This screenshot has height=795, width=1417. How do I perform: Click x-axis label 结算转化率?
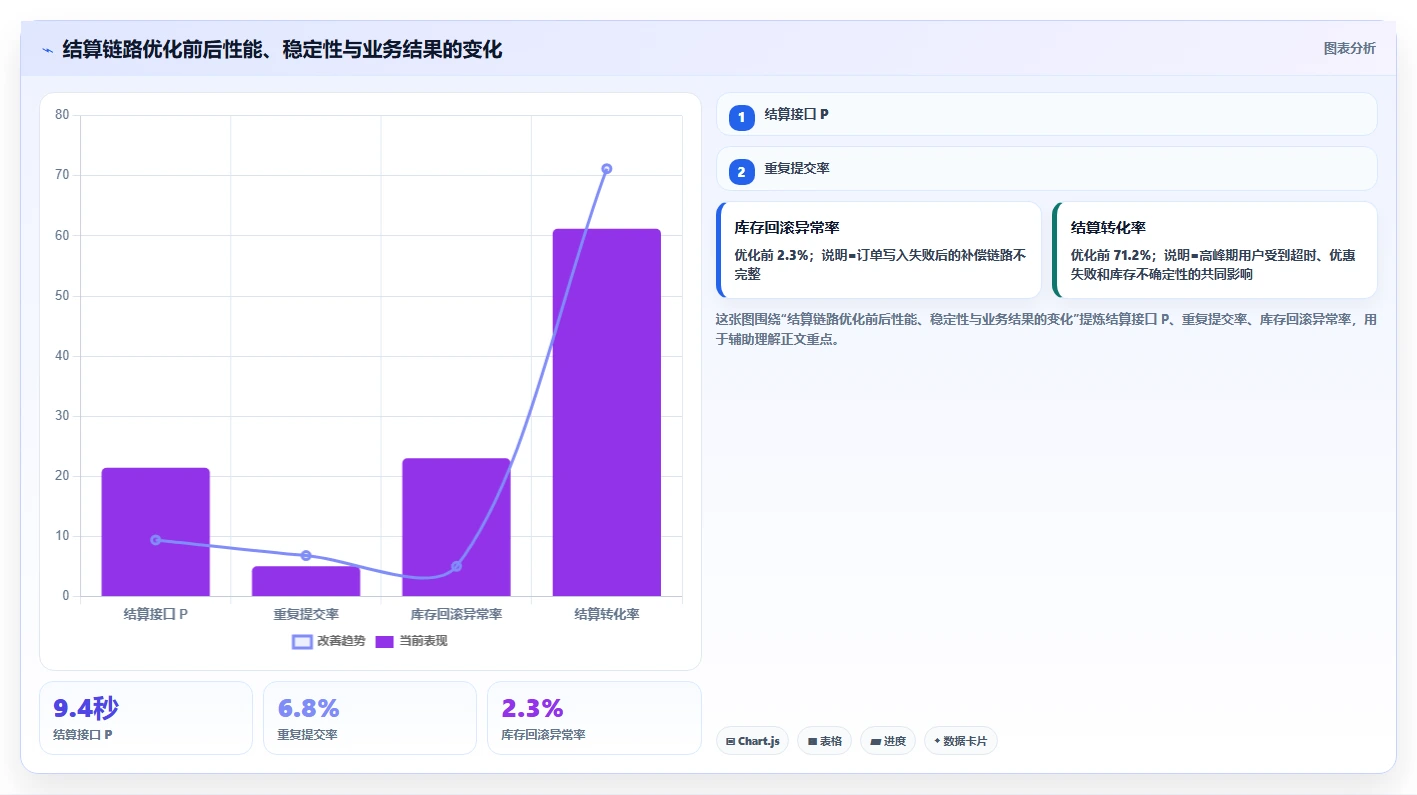(x=607, y=614)
